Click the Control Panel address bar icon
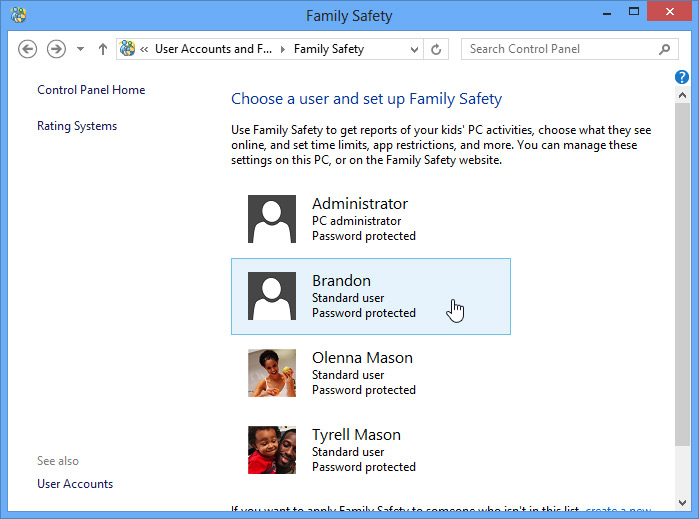Image resolution: width=699 pixels, height=519 pixels. pos(128,49)
